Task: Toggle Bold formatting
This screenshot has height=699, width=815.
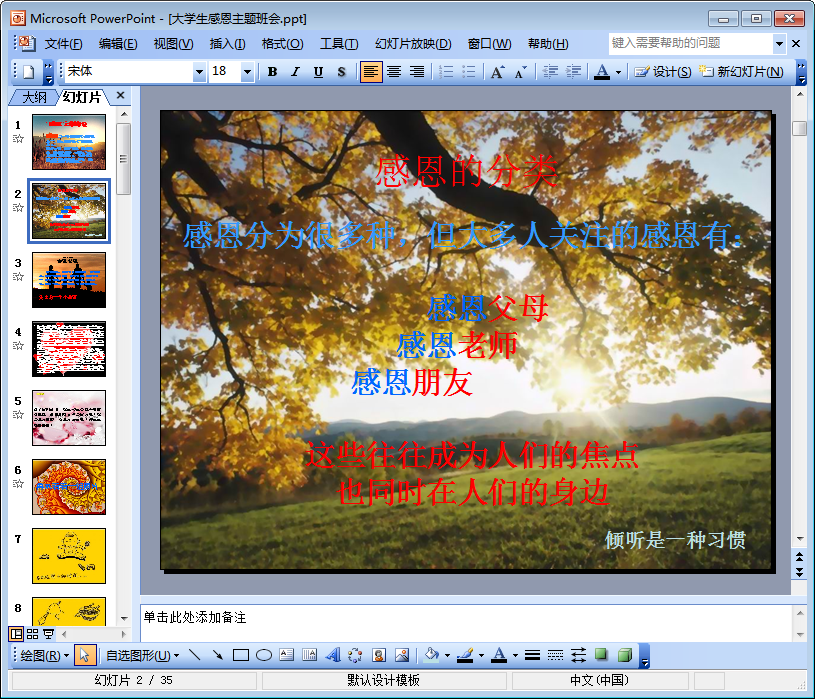Action: tap(272, 72)
